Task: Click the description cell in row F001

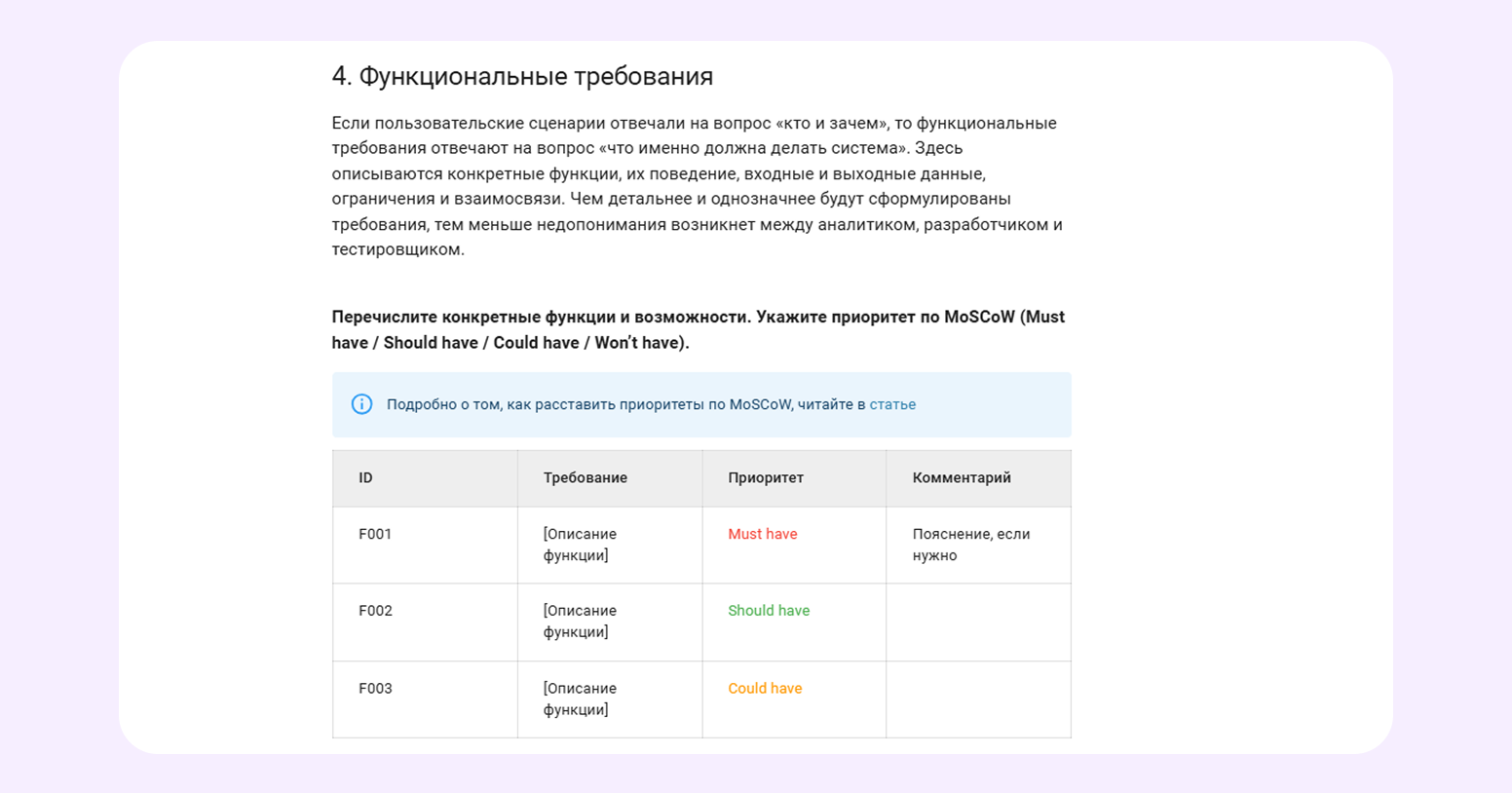Action: (580, 545)
